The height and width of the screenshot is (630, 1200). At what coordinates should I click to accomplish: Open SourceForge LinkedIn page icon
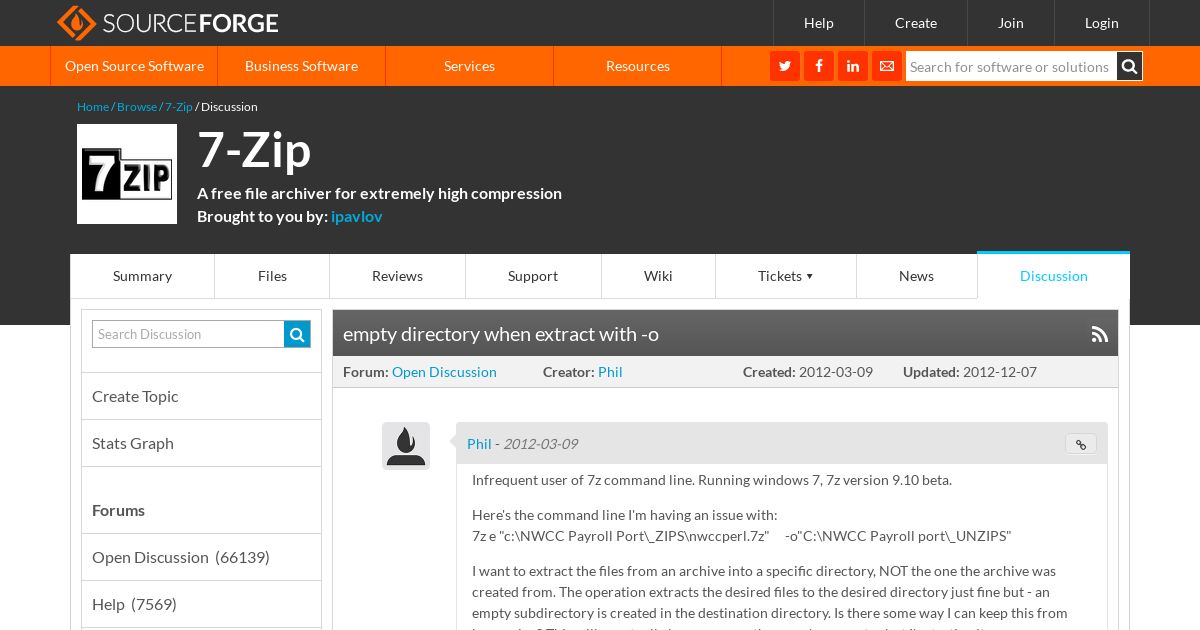[853, 66]
